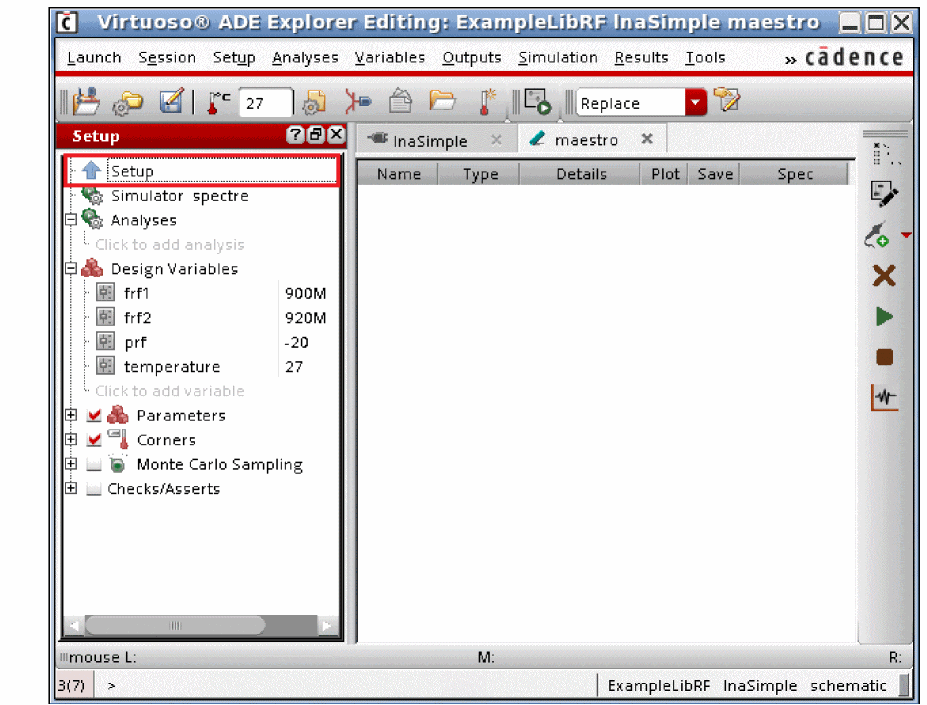Click the help question-mark in Setup panel

[x=294, y=135]
